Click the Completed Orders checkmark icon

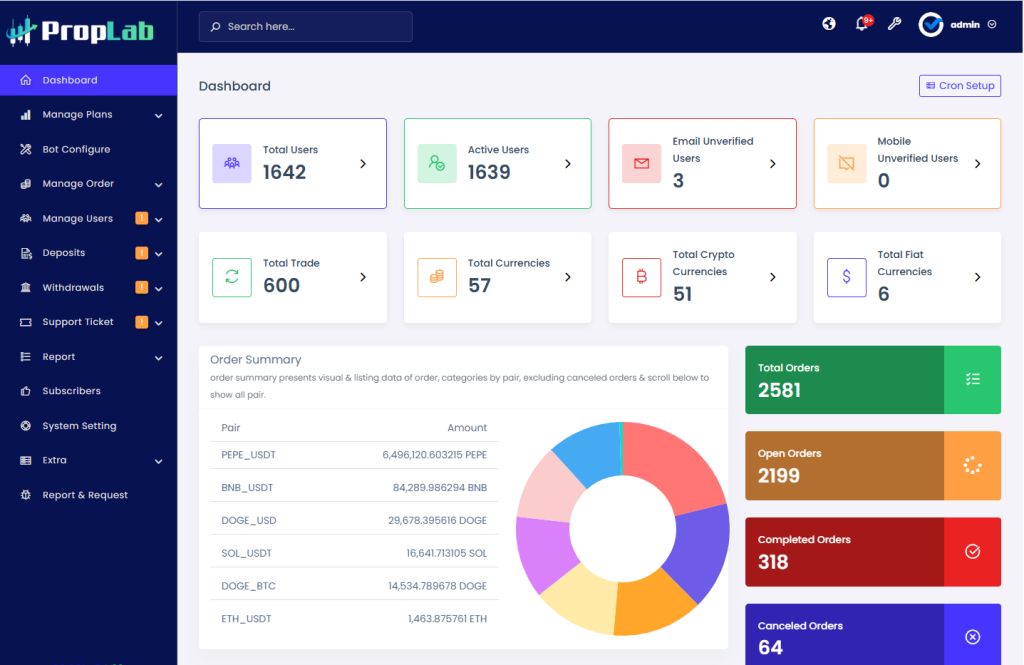tap(972, 551)
